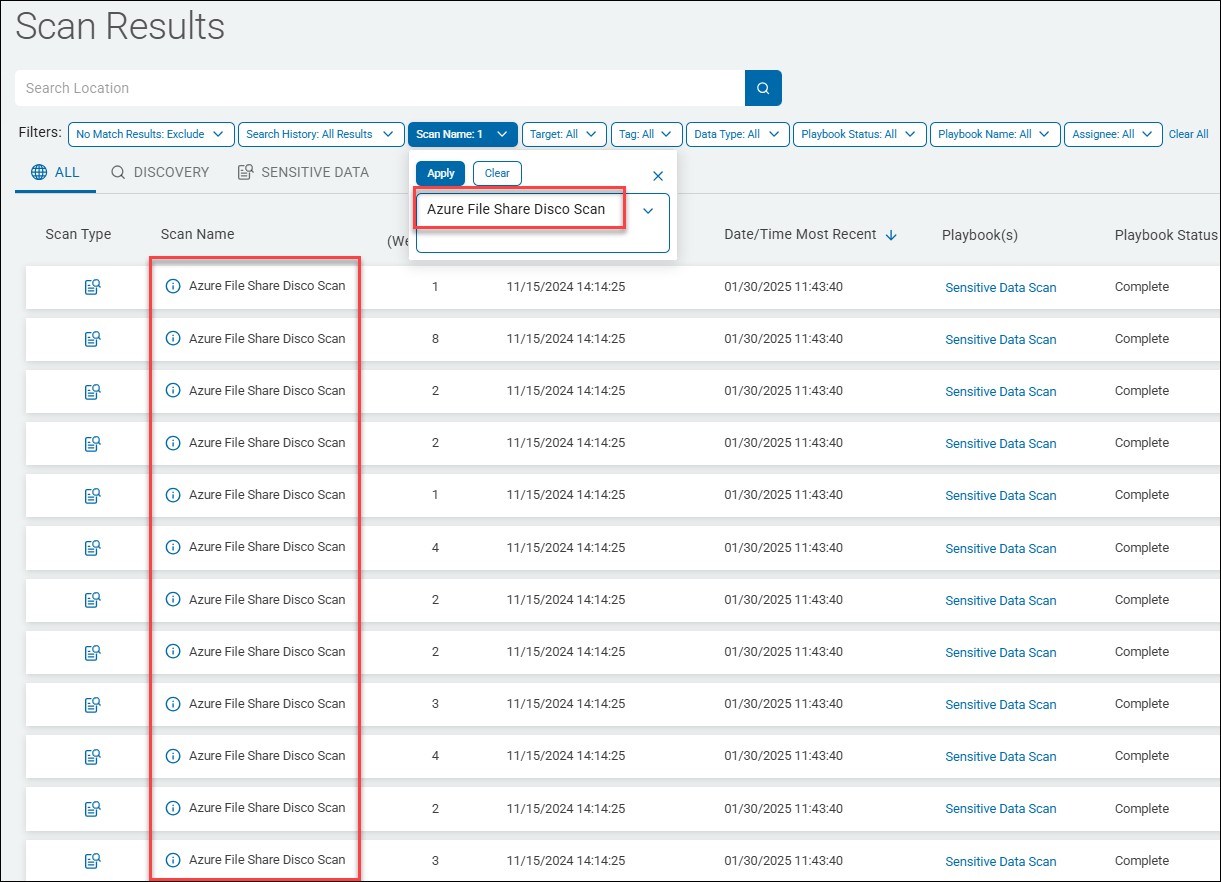Viewport: 1221px width, 882px height.
Task: Expand the Playbook Status: All filter
Action: (x=858, y=134)
